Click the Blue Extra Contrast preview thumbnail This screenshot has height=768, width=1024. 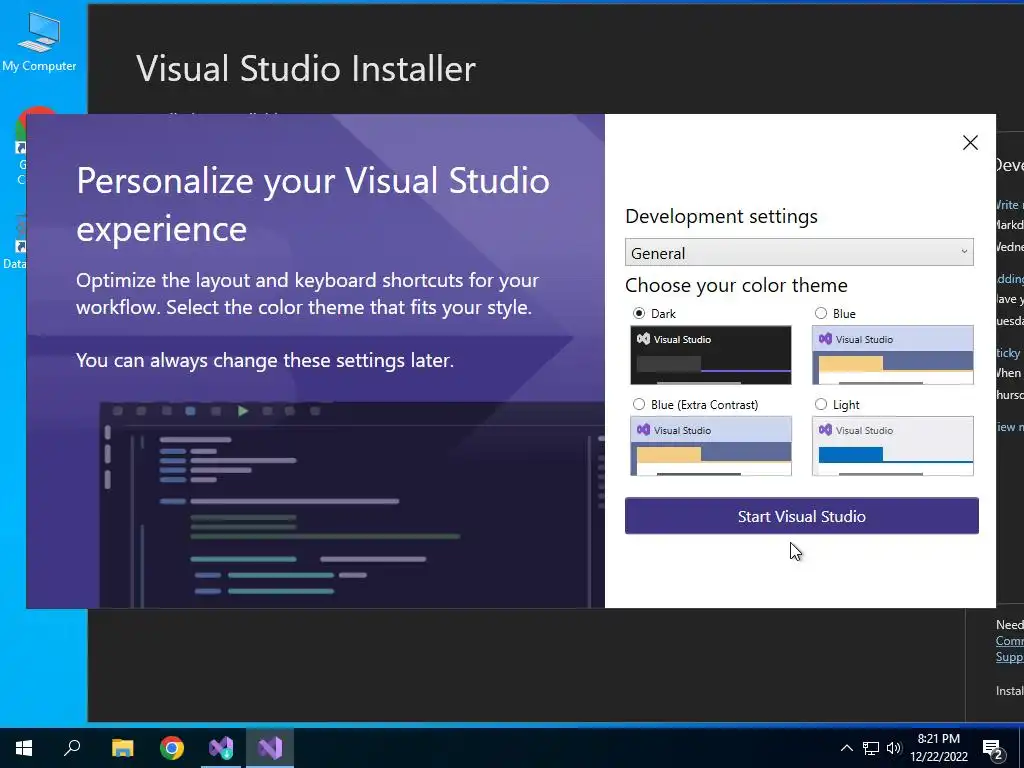(711, 446)
